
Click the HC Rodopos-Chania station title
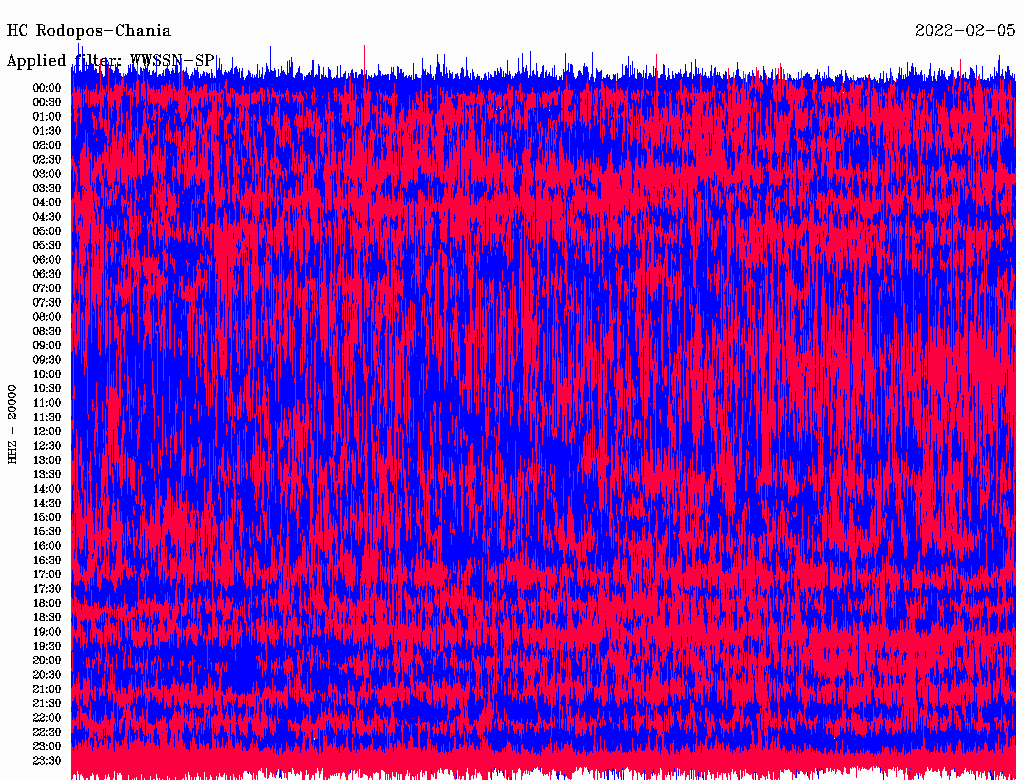[x=89, y=31]
